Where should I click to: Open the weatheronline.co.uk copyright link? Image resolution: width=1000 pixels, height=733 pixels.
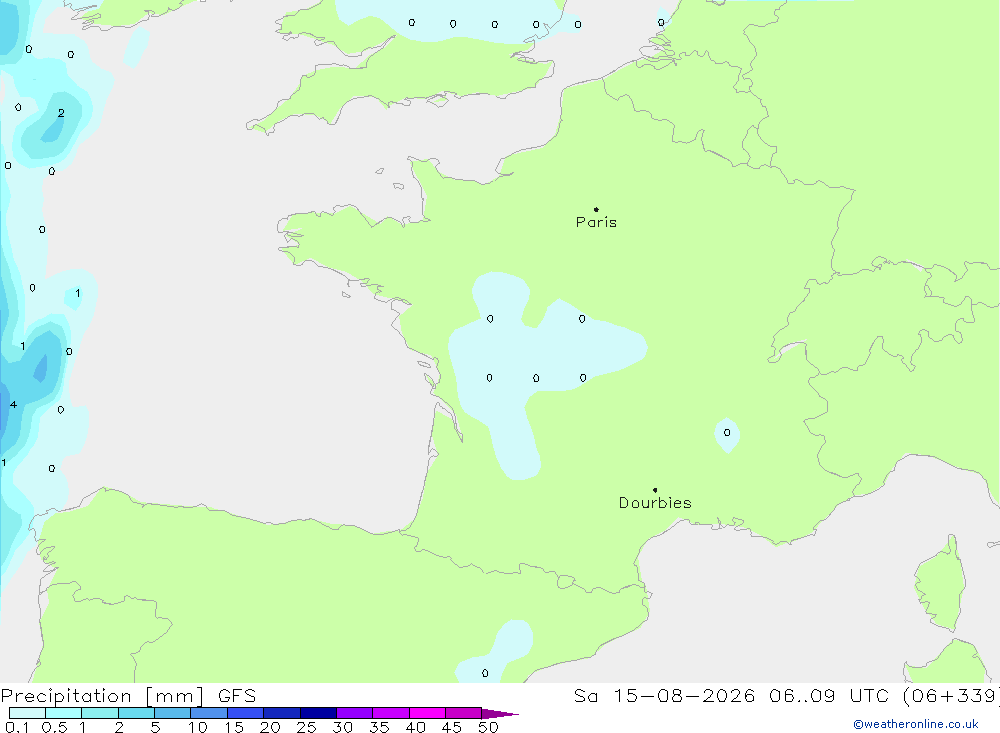click(x=916, y=724)
